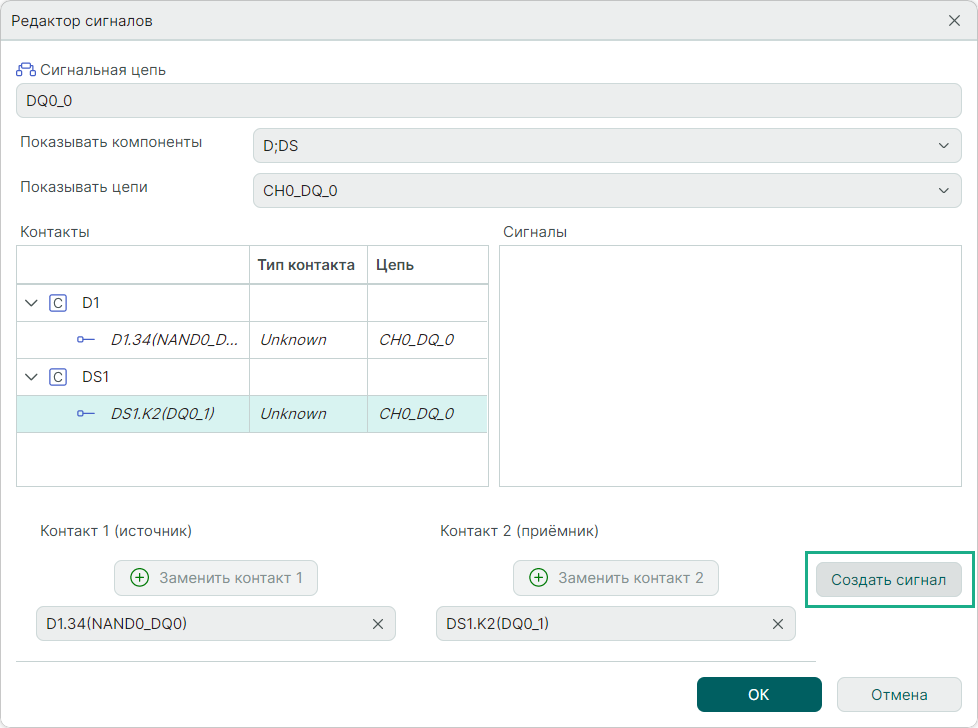Collapse the DS1 component tree node
This screenshot has height=728, width=978.
coord(32,377)
